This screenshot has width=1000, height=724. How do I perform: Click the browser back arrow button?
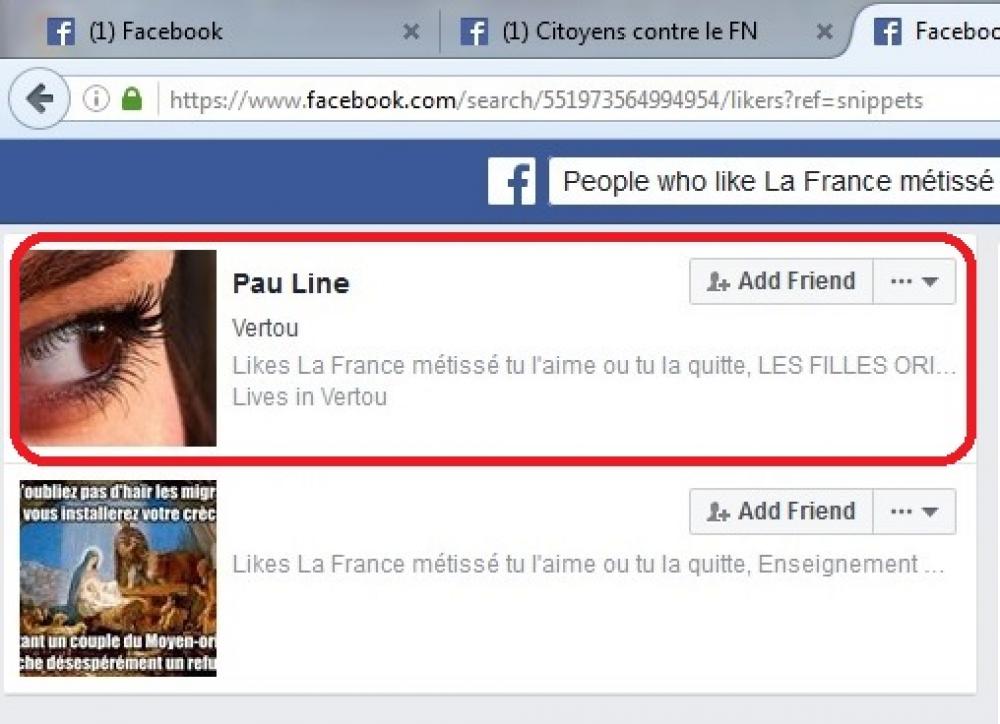point(40,99)
